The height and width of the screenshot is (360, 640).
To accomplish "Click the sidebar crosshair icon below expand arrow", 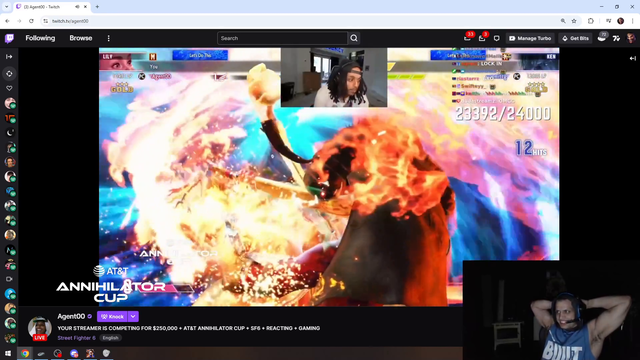I will click(9, 74).
